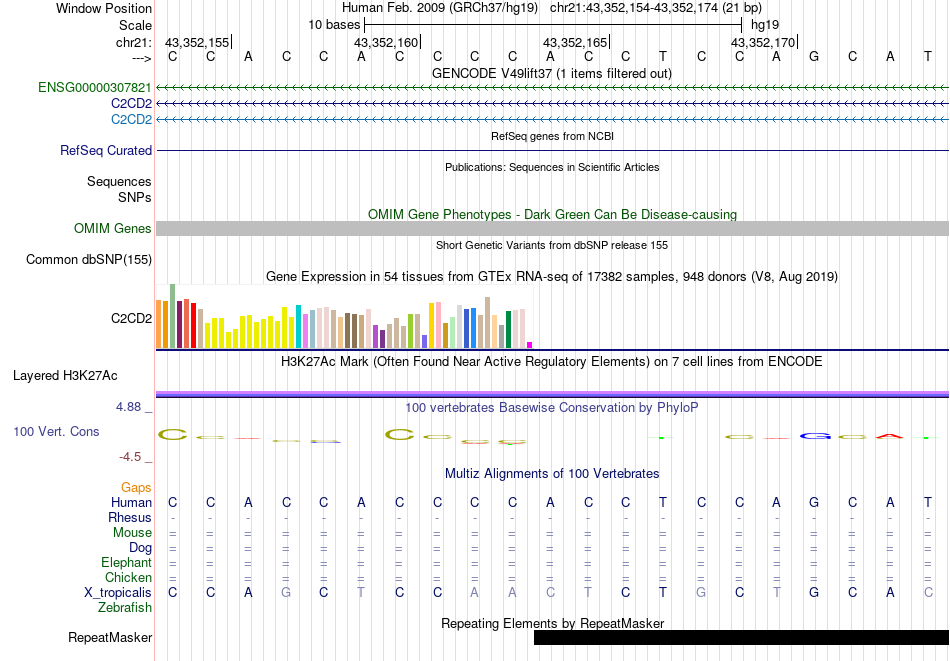
Task: Open Gene Expression in 54 tissues title
Action: pyautogui.click(x=552, y=277)
